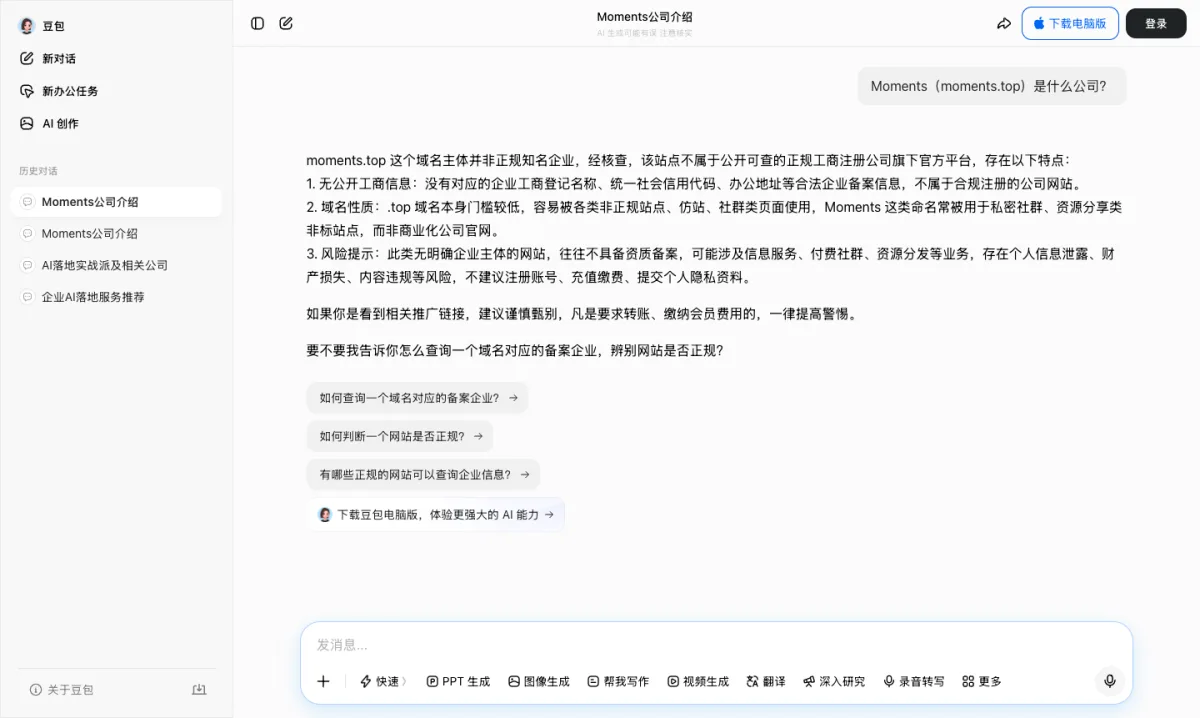This screenshot has width=1200, height=718.
Task: Click 关于豆包 at sidebar bottom
Action: [x=62, y=690]
